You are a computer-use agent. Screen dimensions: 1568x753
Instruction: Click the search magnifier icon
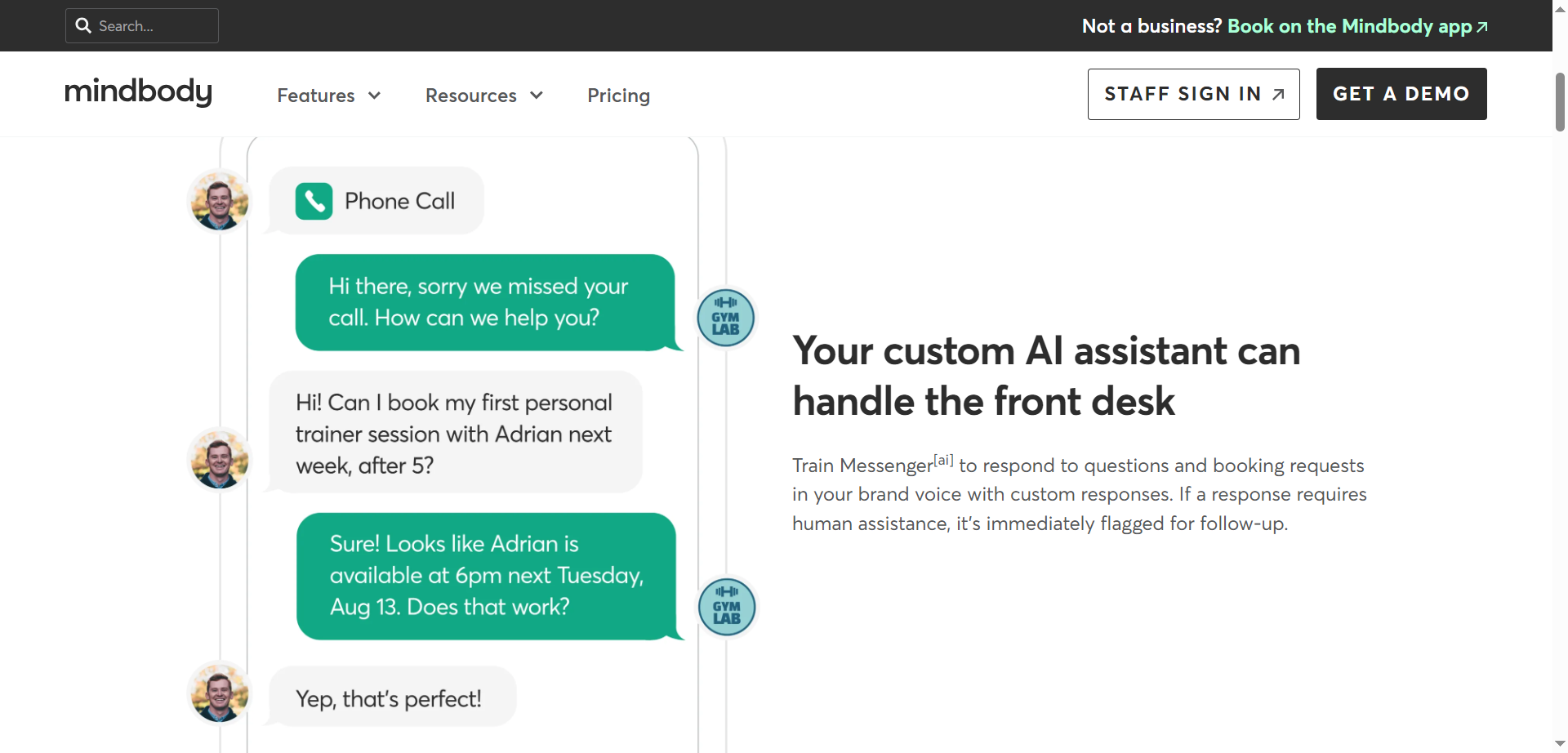tap(84, 25)
